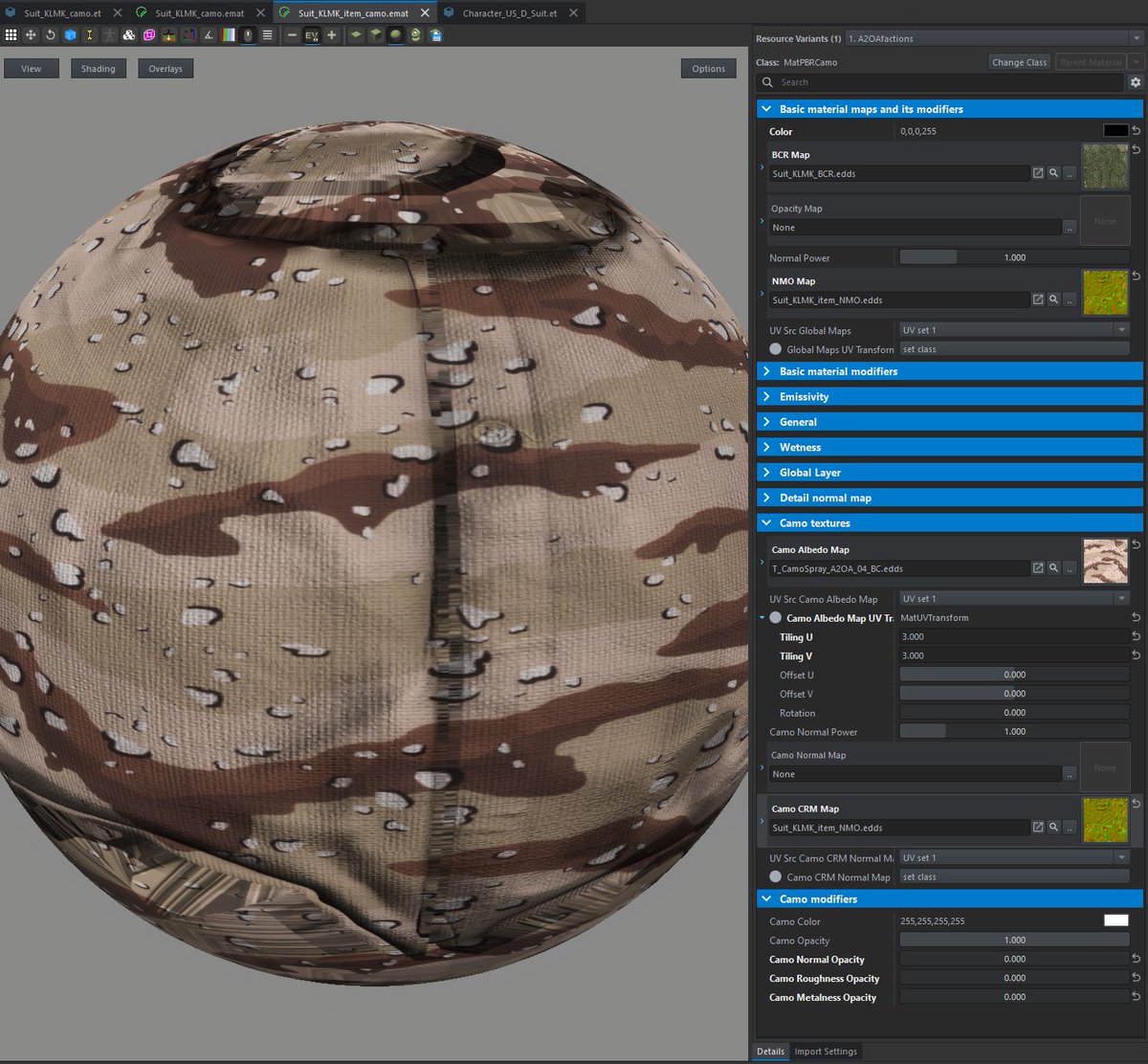Open the Overlays menu button
This screenshot has width=1148, height=1064.
coord(166,69)
